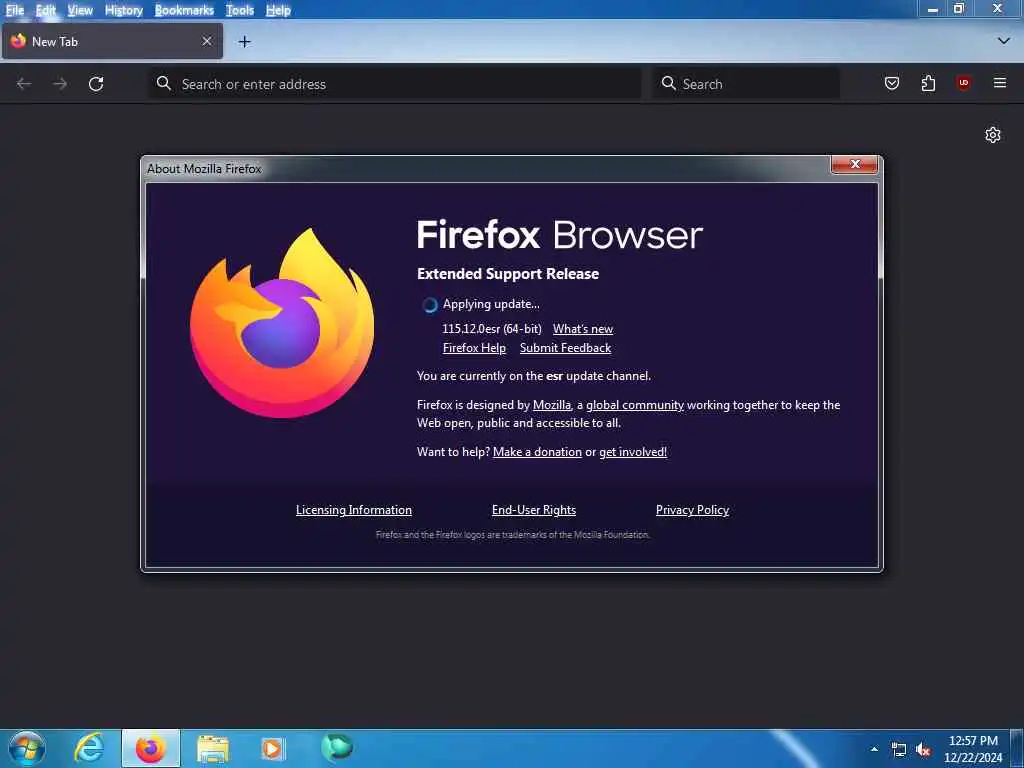Open the What's new link

coord(583,329)
